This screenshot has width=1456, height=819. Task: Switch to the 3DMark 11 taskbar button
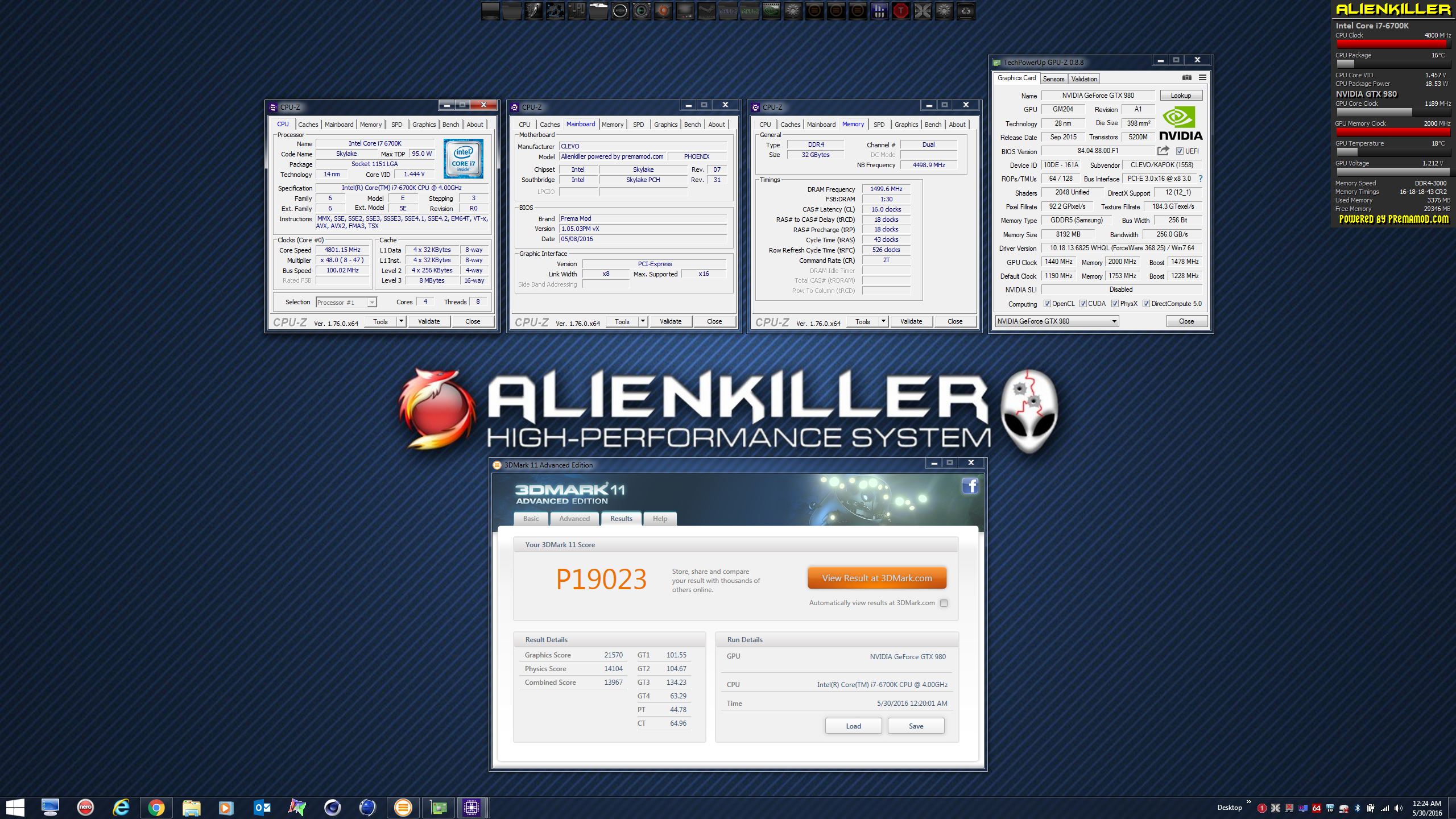403,808
